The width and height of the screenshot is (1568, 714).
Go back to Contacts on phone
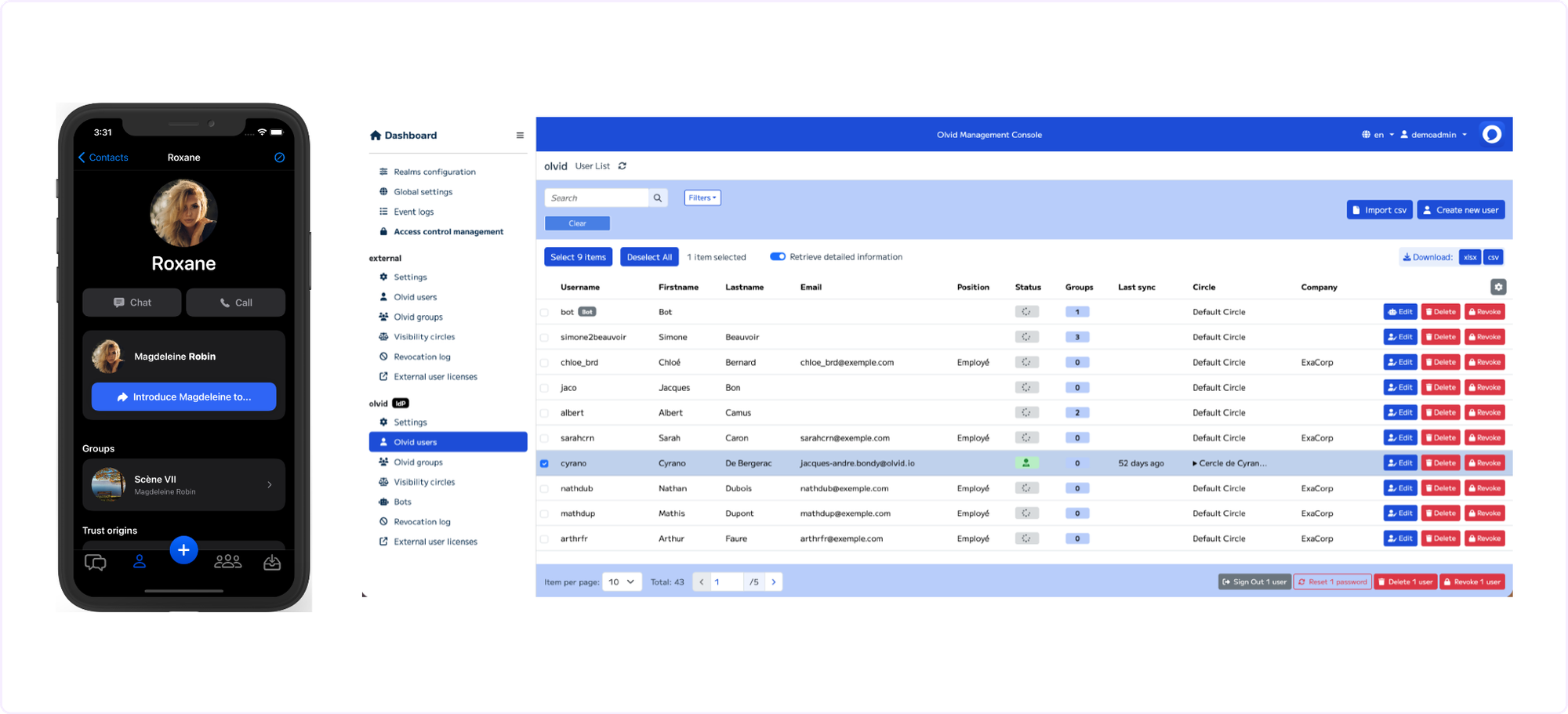coord(103,158)
